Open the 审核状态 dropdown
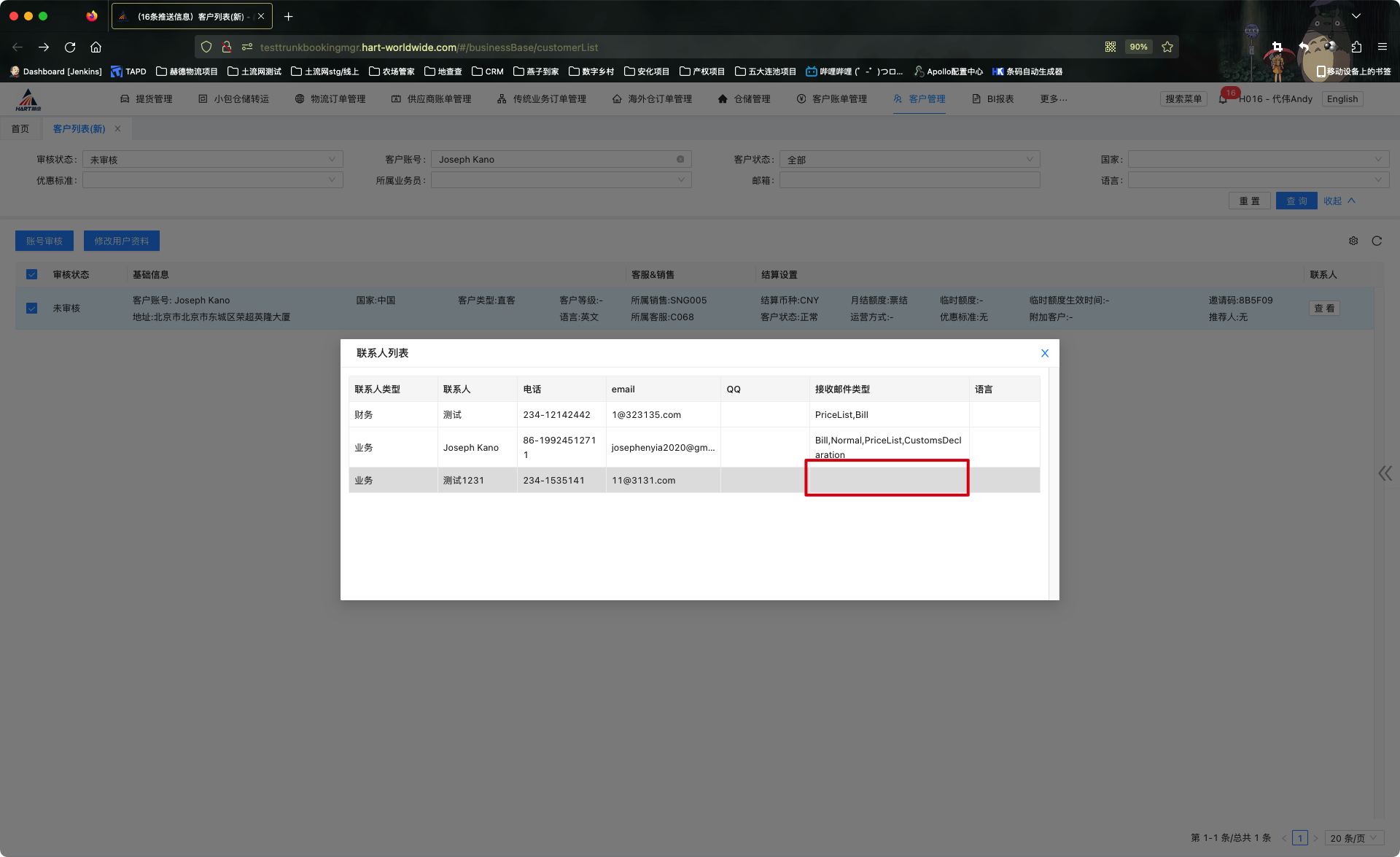Screen dimensions: 1400x857 point(212,159)
